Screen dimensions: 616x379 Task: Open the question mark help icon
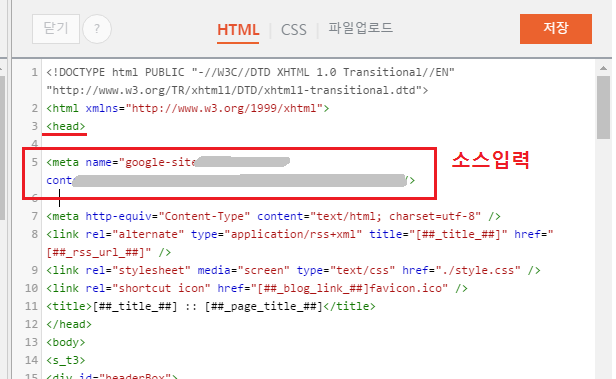[97, 29]
